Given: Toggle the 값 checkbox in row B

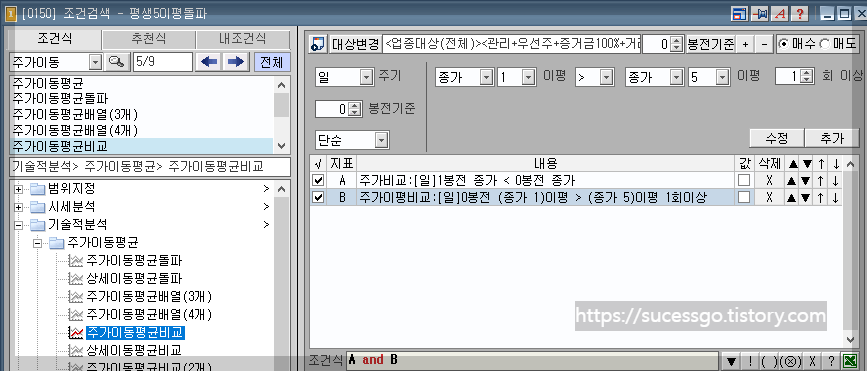Looking at the screenshot, I should point(744,197).
